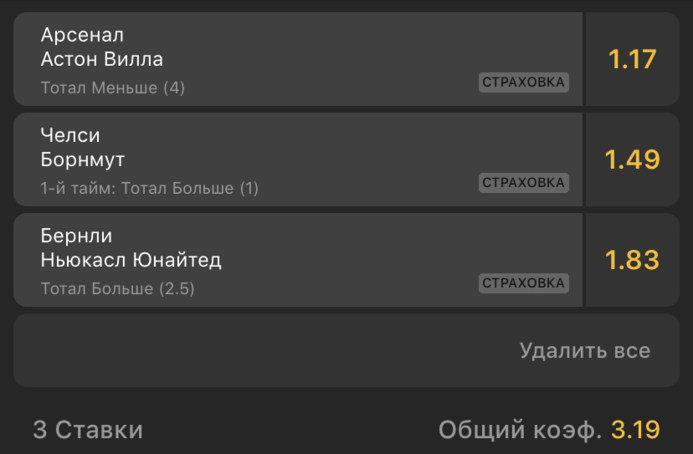Tap the Борнмут team name
Image resolution: width=693 pixels, height=454 pixels.
tap(82, 160)
